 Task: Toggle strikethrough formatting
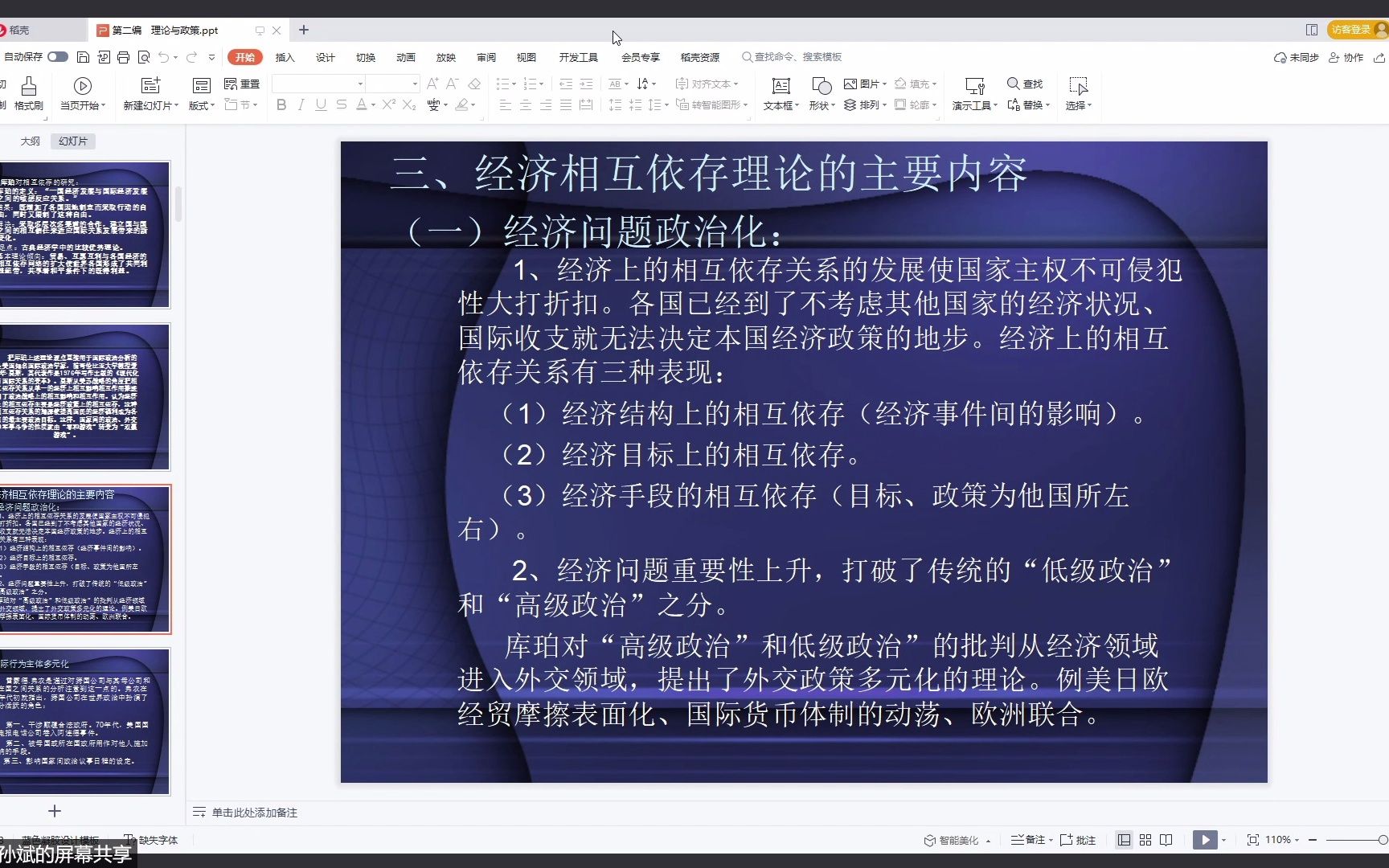pyautogui.click(x=342, y=104)
